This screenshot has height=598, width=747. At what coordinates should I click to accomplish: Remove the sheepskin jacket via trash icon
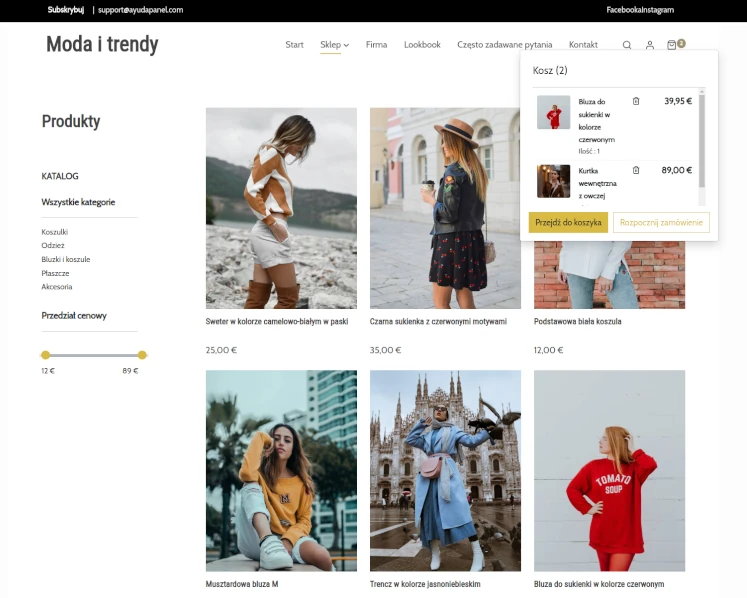point(636,171)
